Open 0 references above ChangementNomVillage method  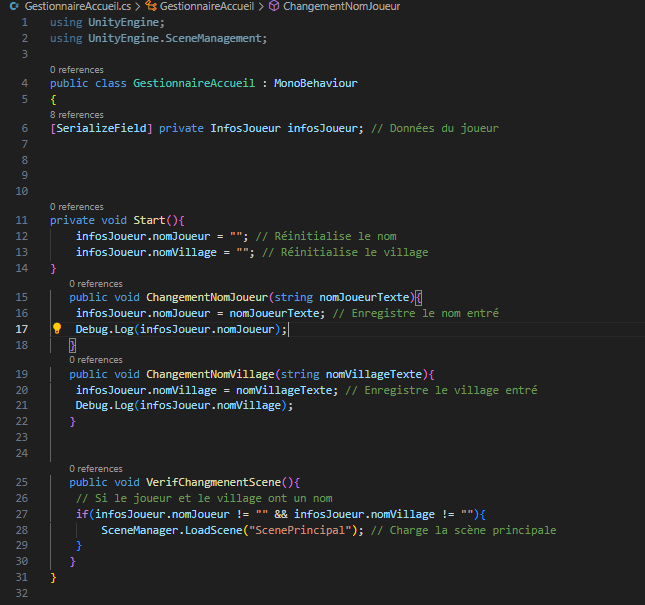tap(96, 360)
